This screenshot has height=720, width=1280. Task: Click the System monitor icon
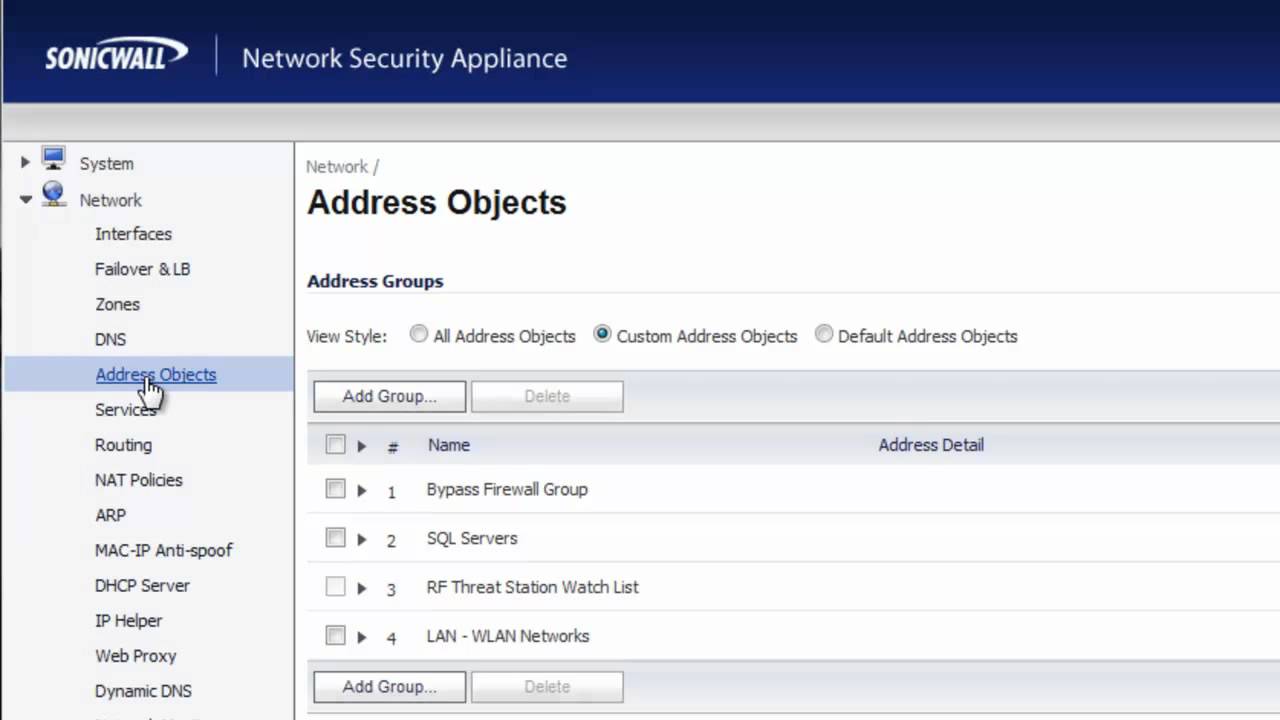(53, 160)
